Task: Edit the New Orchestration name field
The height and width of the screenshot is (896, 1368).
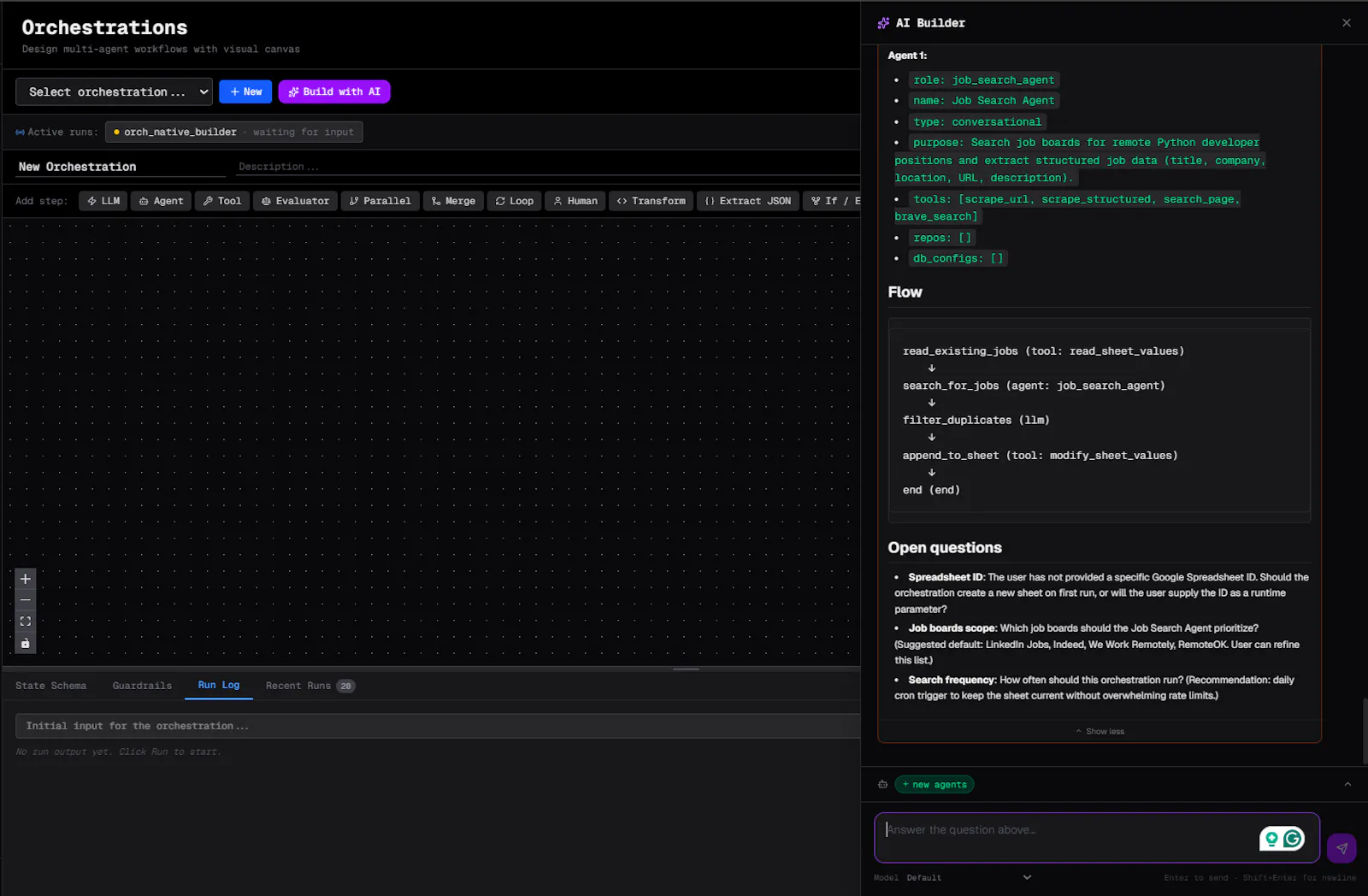Action: (120, 167)
